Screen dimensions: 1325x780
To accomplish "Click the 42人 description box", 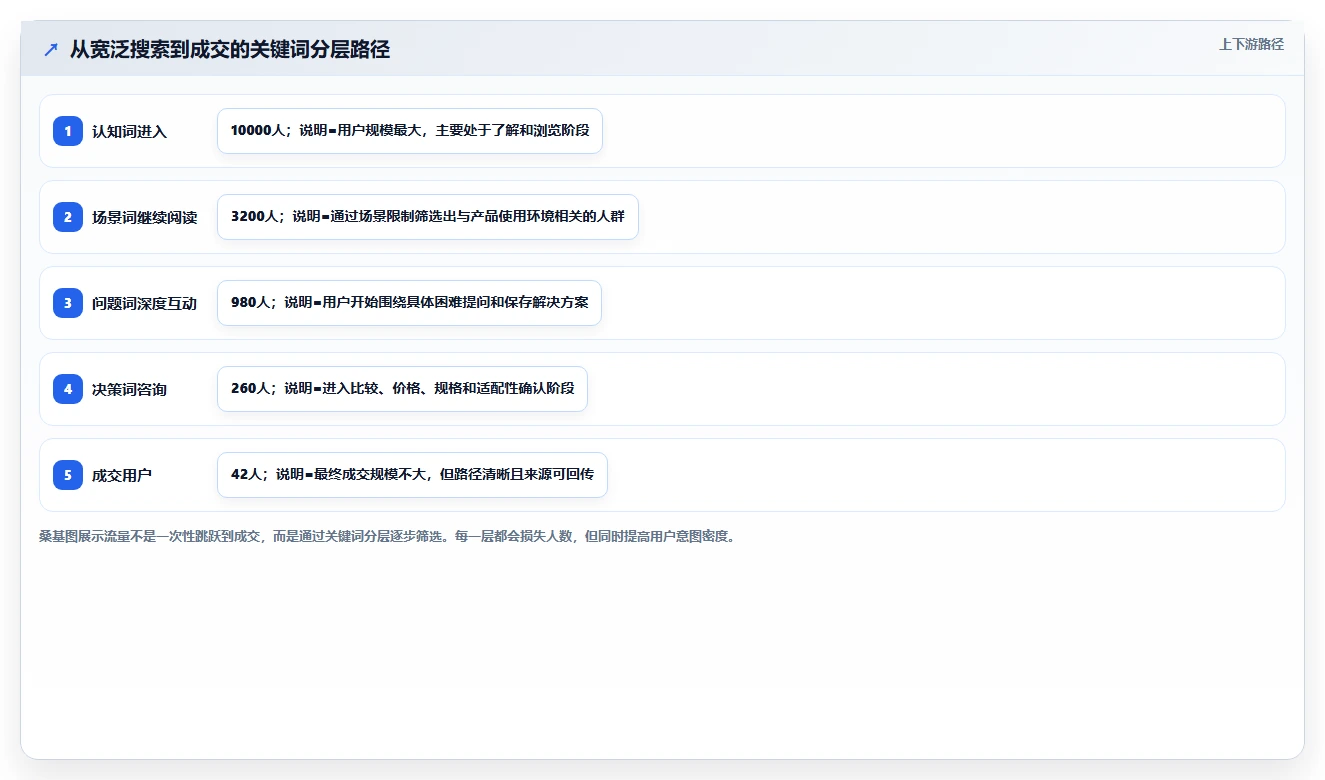I will (x=412, y=475).
